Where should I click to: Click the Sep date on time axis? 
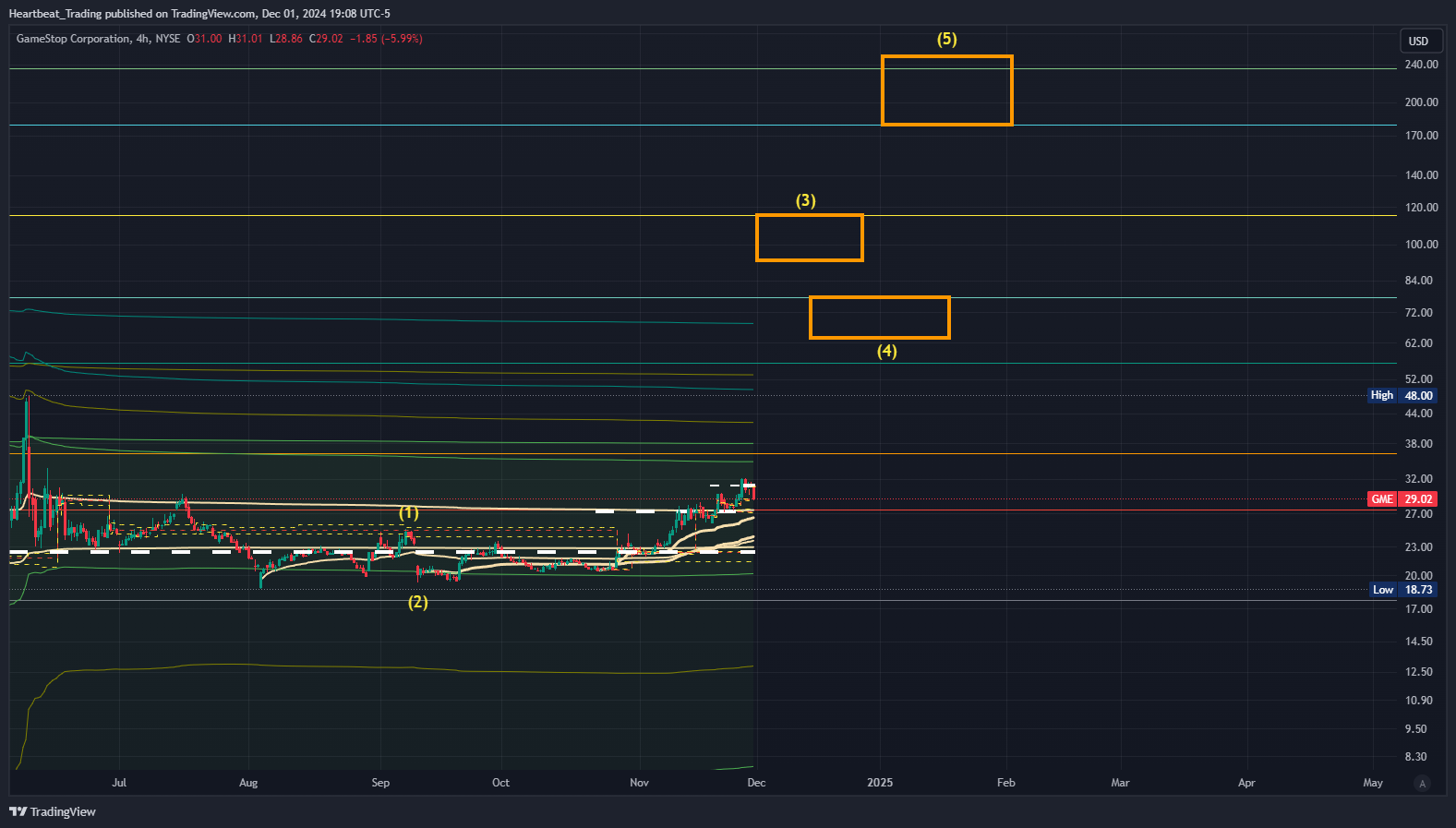click(x=380, y=783)
